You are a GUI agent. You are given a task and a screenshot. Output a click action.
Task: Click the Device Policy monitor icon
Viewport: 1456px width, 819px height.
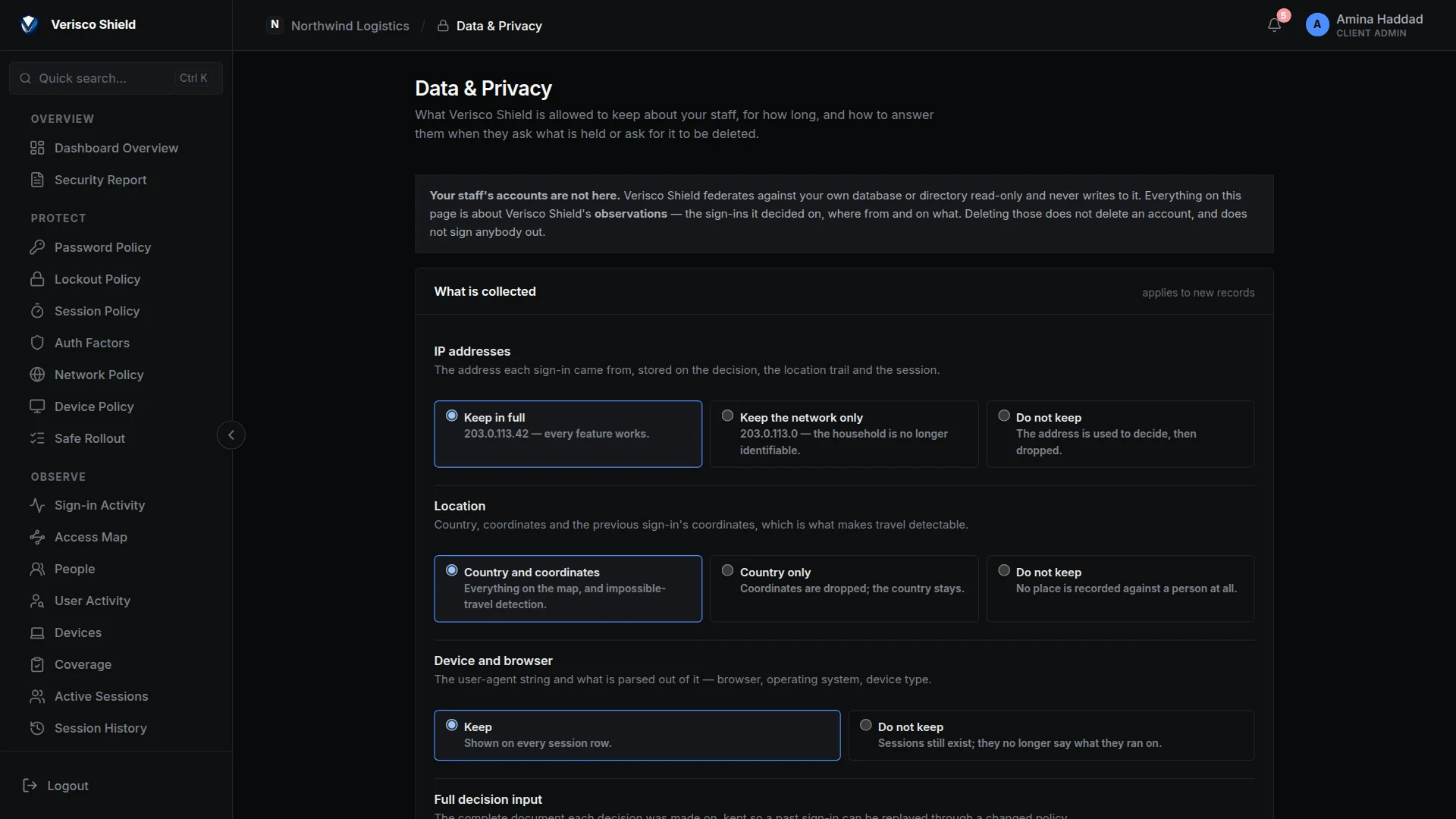(37, 406)
